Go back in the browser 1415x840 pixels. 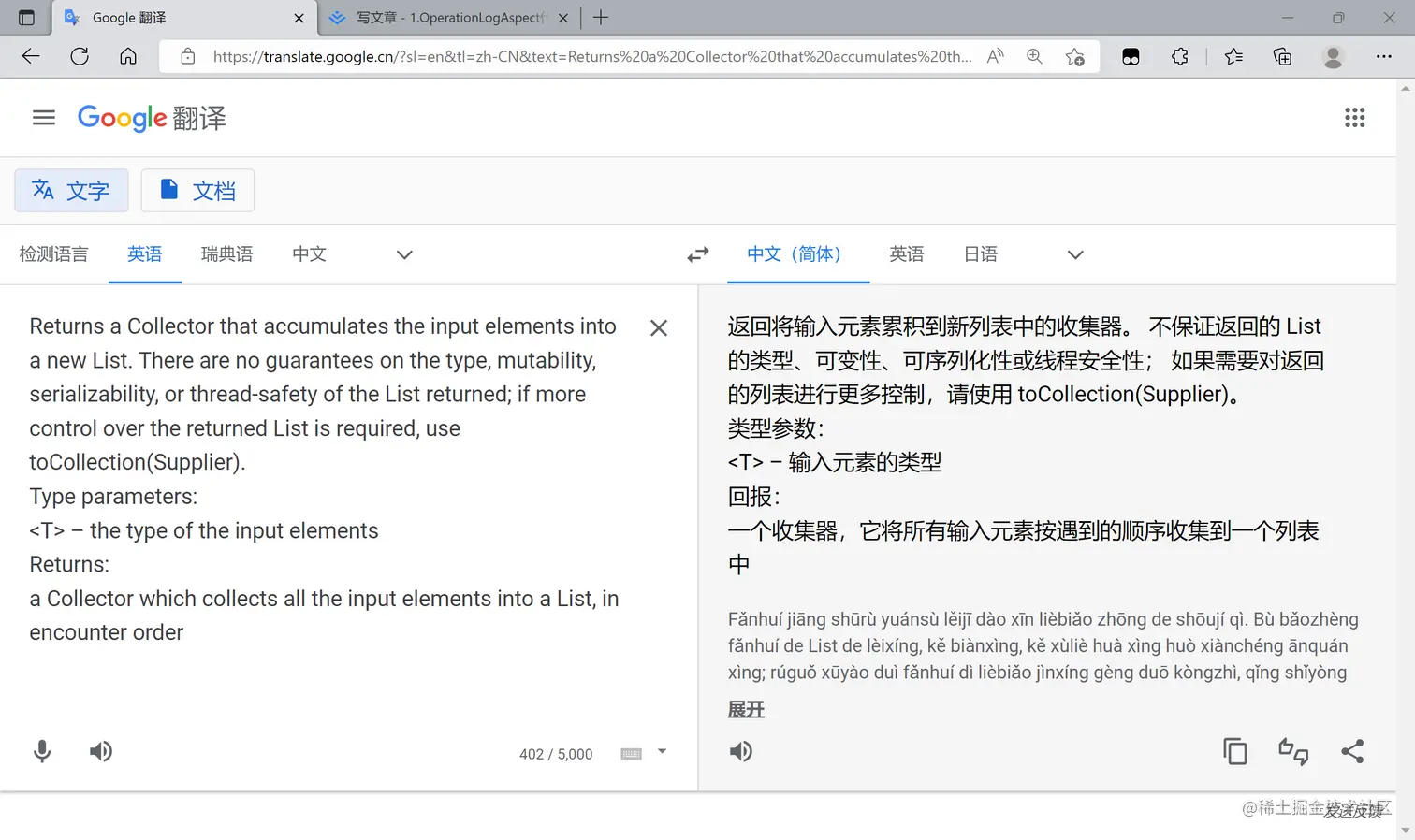[x=31, y=56]
